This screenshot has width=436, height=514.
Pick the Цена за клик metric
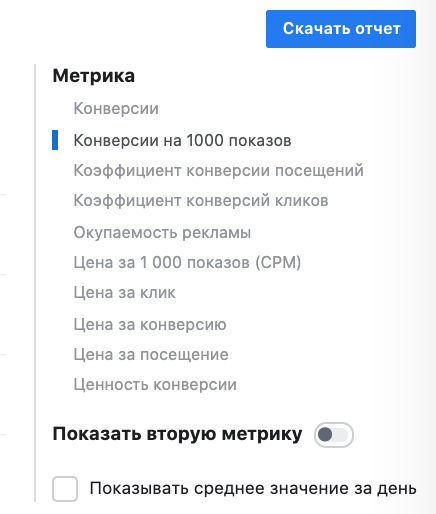pos(124,293)
